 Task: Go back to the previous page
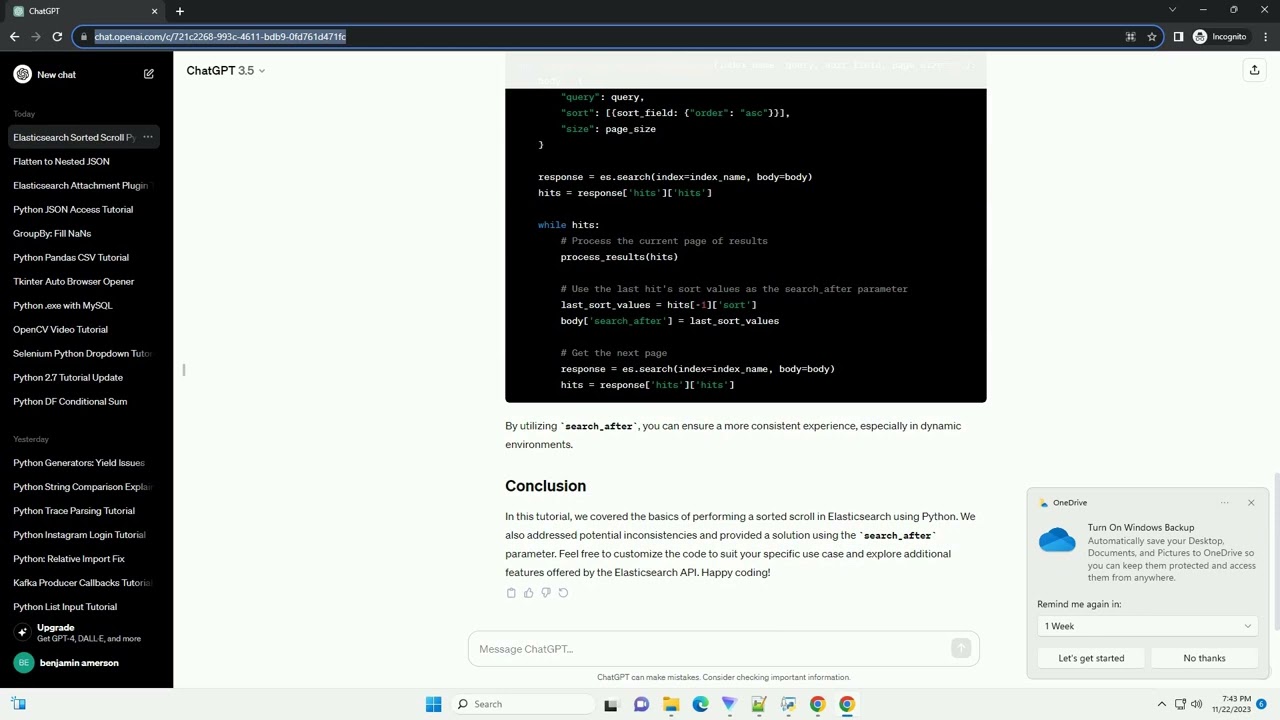point(14,37)
